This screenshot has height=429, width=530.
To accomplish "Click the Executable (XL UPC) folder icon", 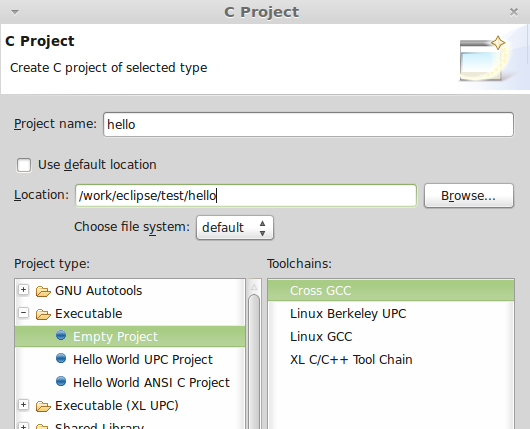I will 43,406.
